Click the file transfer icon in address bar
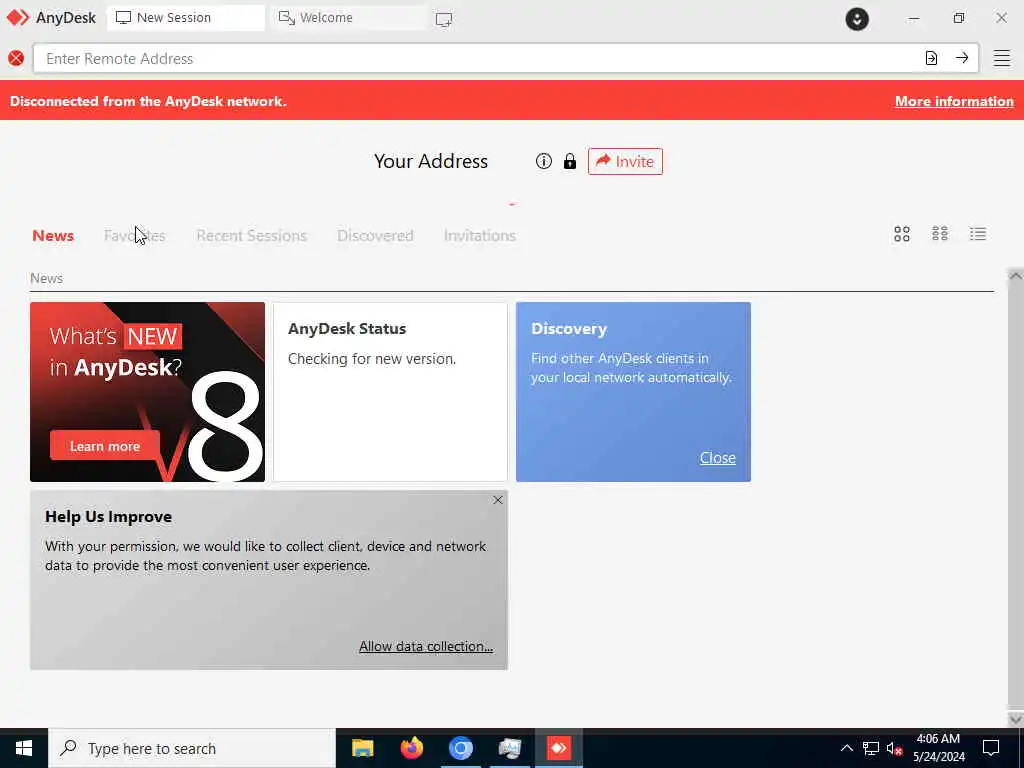The image size is (1024, 768). [931, 58]
